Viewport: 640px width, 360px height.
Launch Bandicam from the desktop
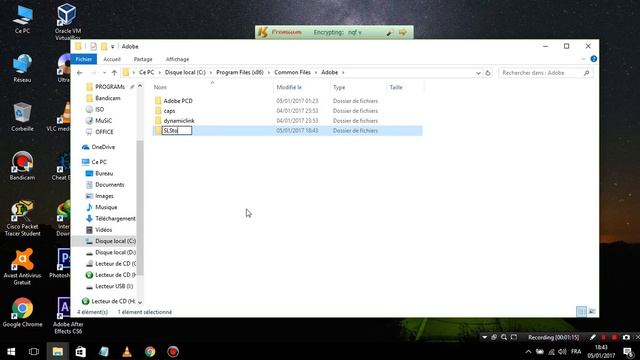22,166
